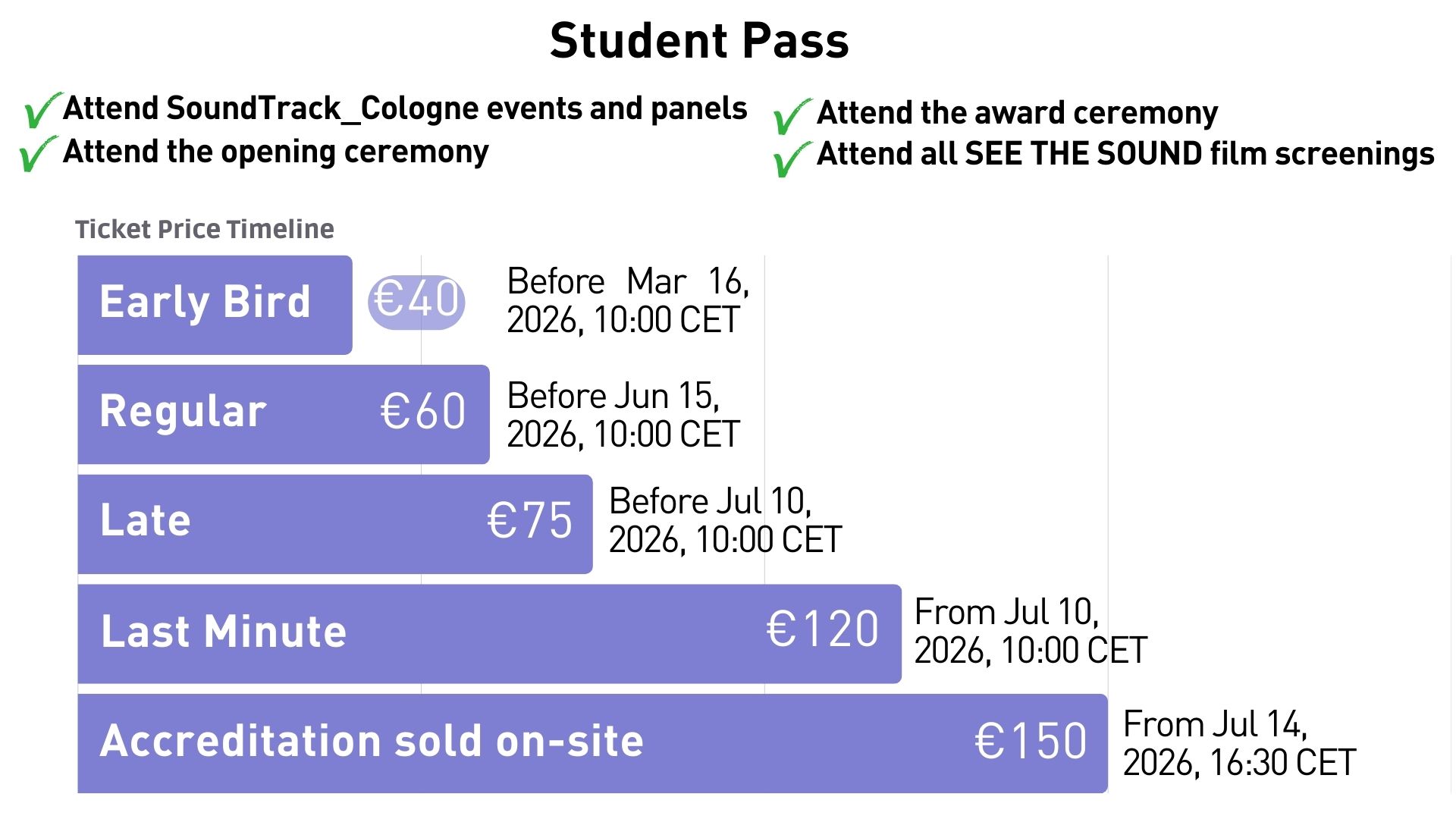Click the Before Mar 16, 2026 deadline text
This screenshot has width=1456, height=819.
click(x=627, y=301)
